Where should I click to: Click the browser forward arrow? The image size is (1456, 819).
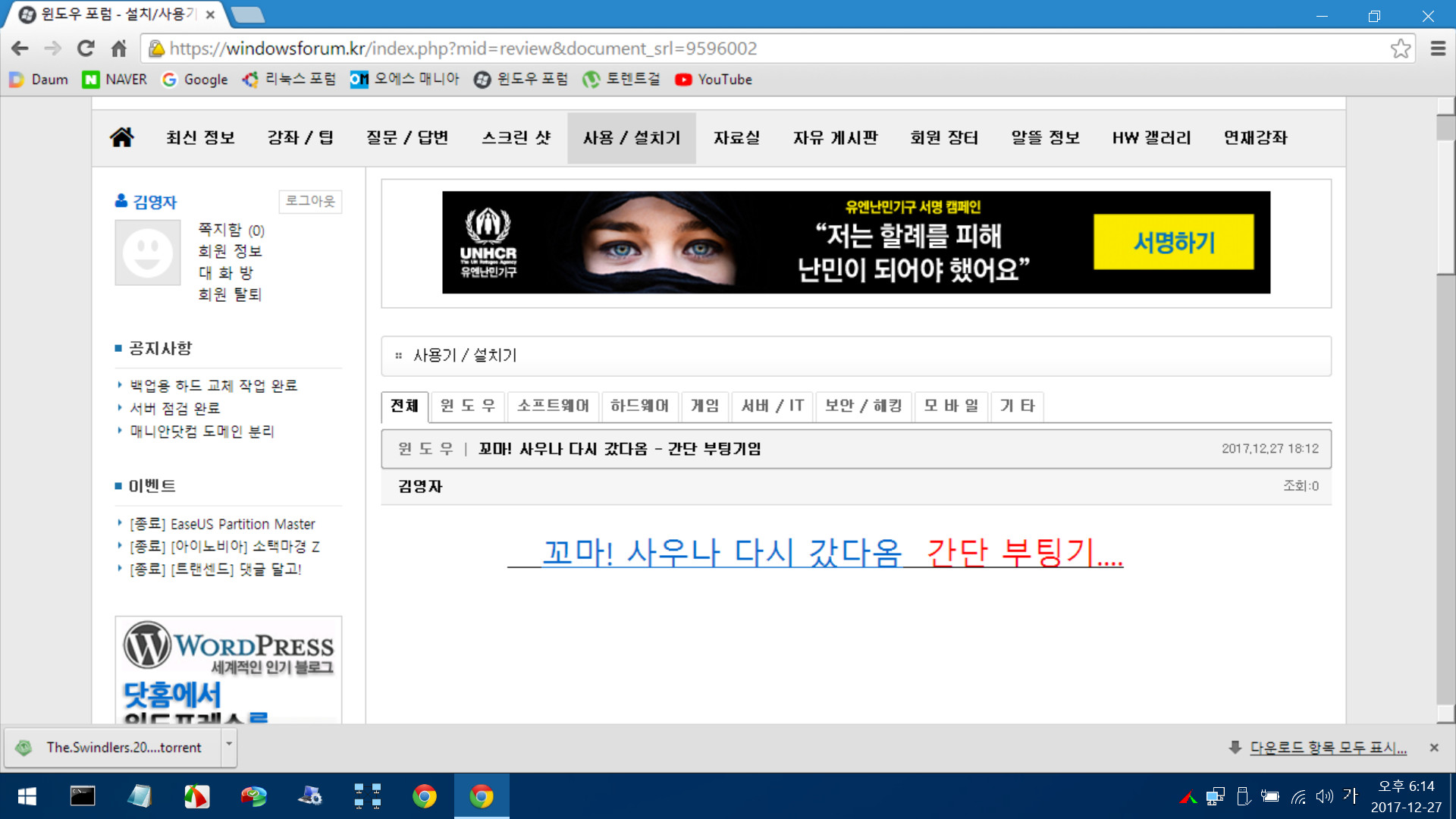[52, 49]
